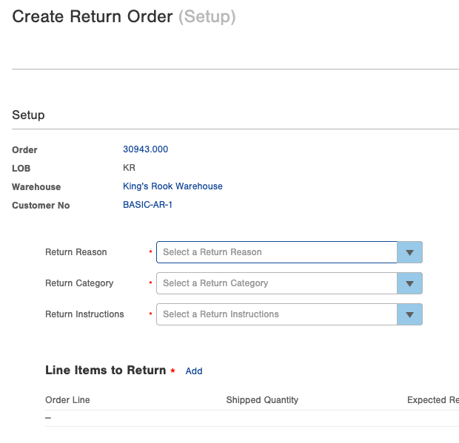Click the Expected column header
The height and width of the screenshot is (443, 459).
433,400
